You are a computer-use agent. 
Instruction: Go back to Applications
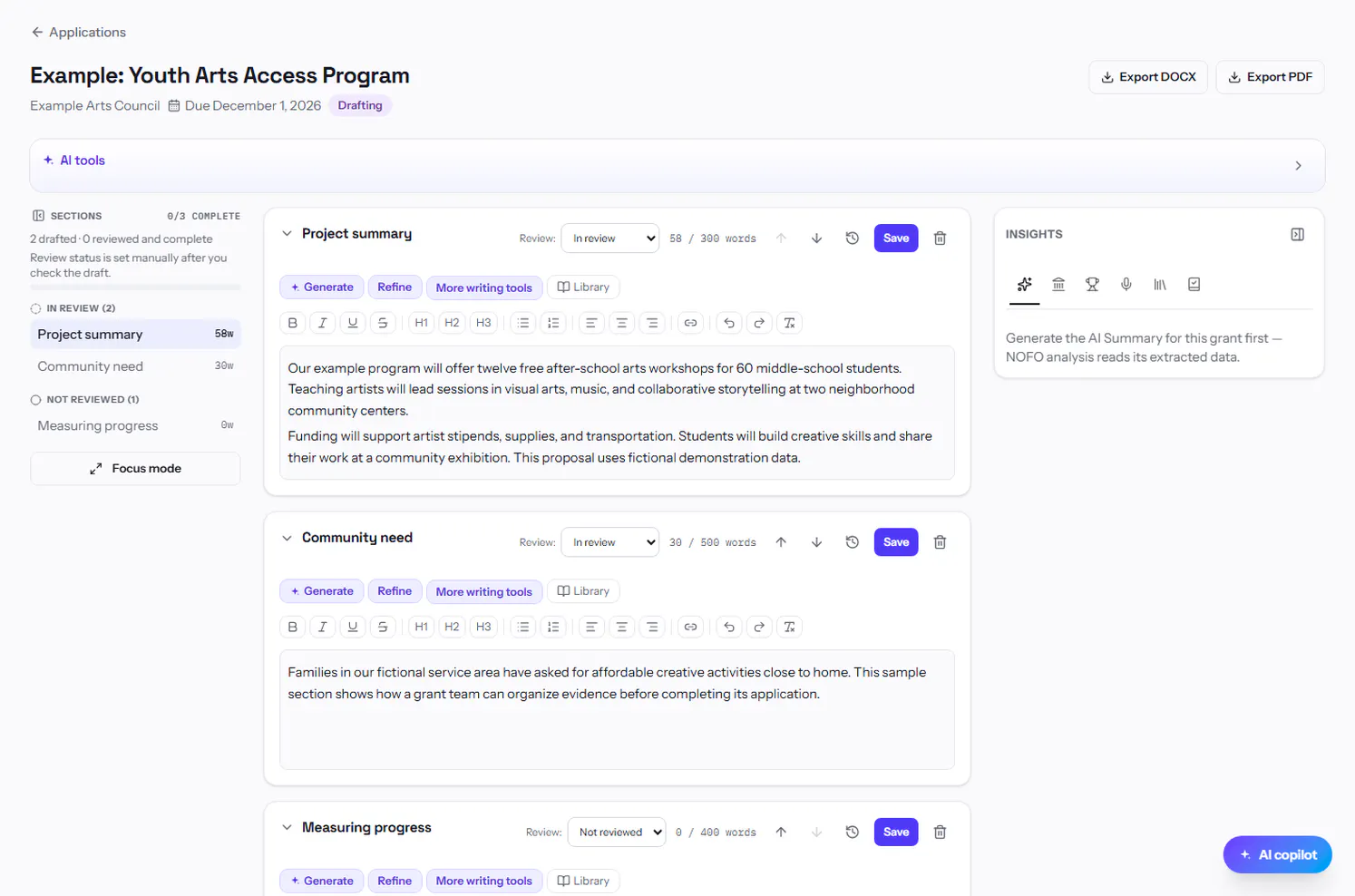click(78, 33)
